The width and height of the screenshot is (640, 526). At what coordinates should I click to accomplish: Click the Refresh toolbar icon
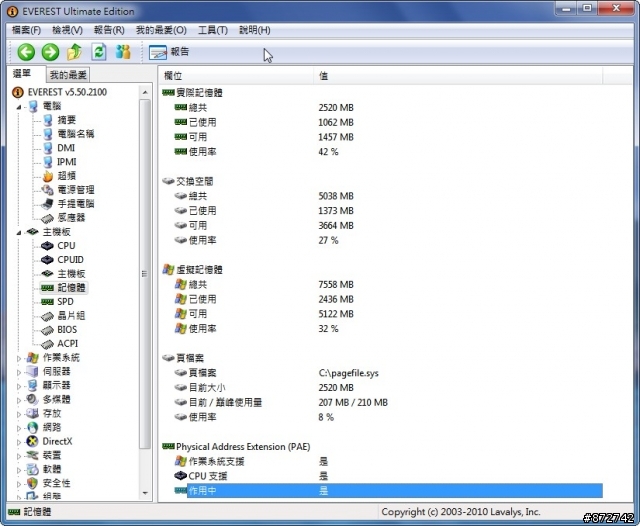(99, 52)
